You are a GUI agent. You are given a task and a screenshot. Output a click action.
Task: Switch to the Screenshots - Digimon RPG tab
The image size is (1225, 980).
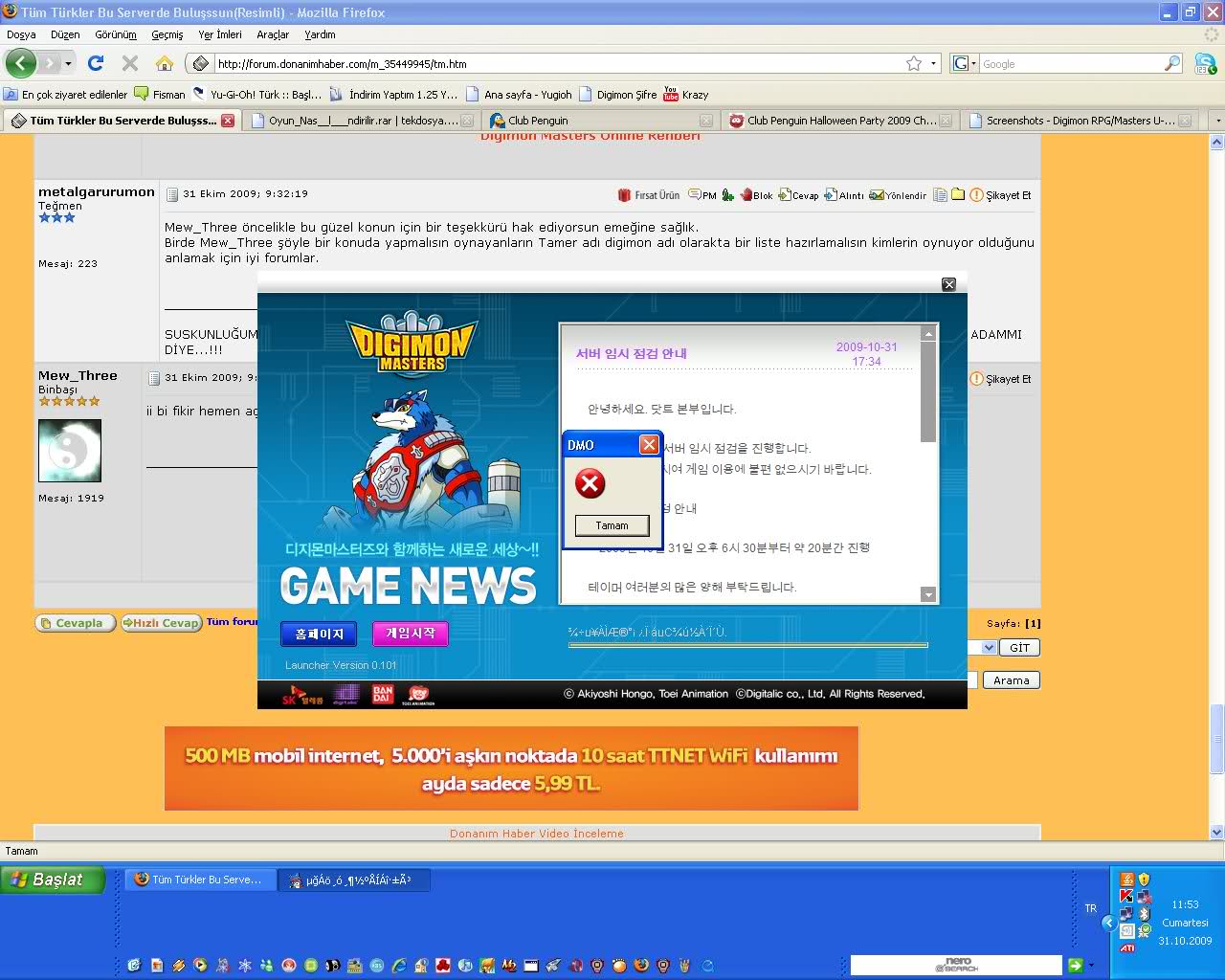[1079, 121]
